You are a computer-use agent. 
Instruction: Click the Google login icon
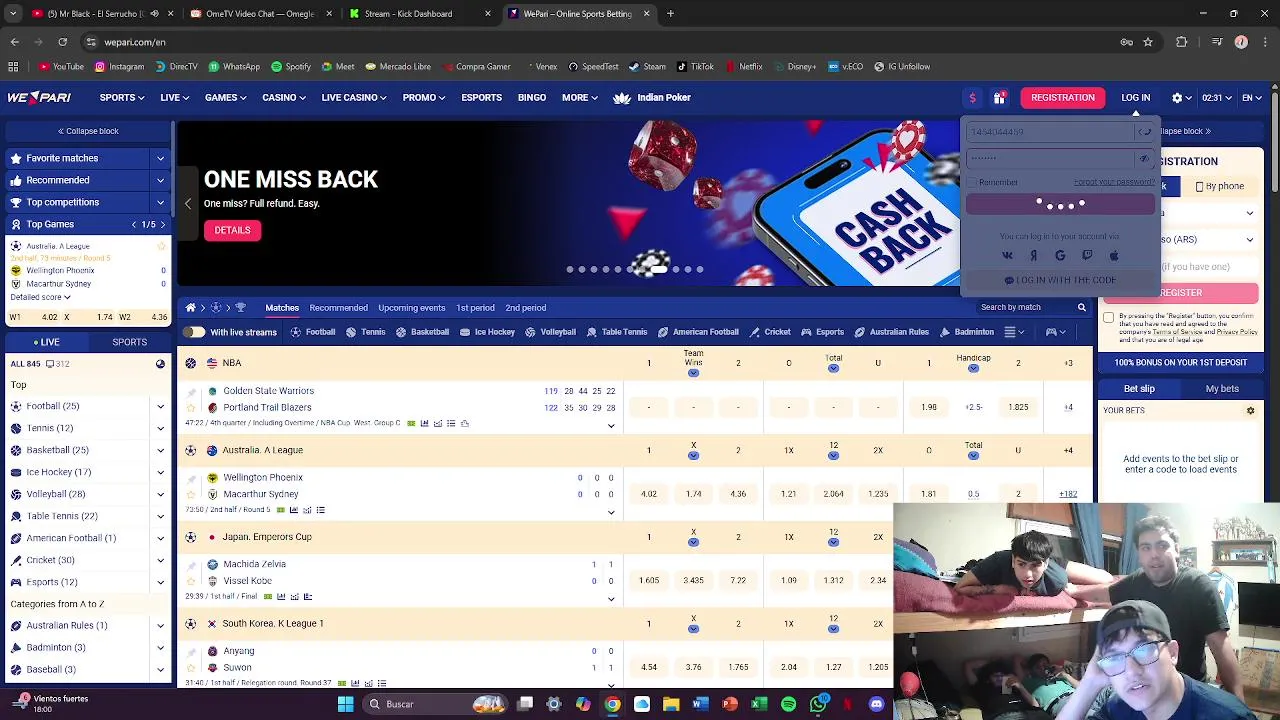[x=1060, y=256]
